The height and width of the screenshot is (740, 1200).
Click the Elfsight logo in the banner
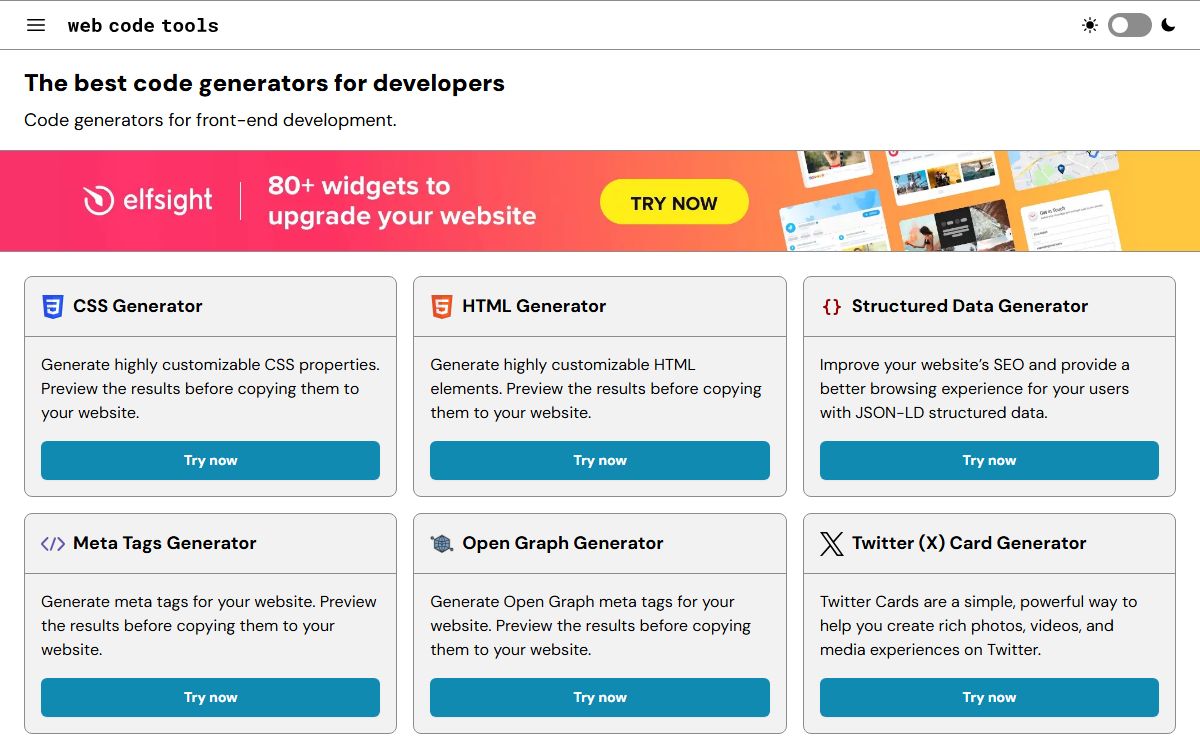(x=148, y=200)
